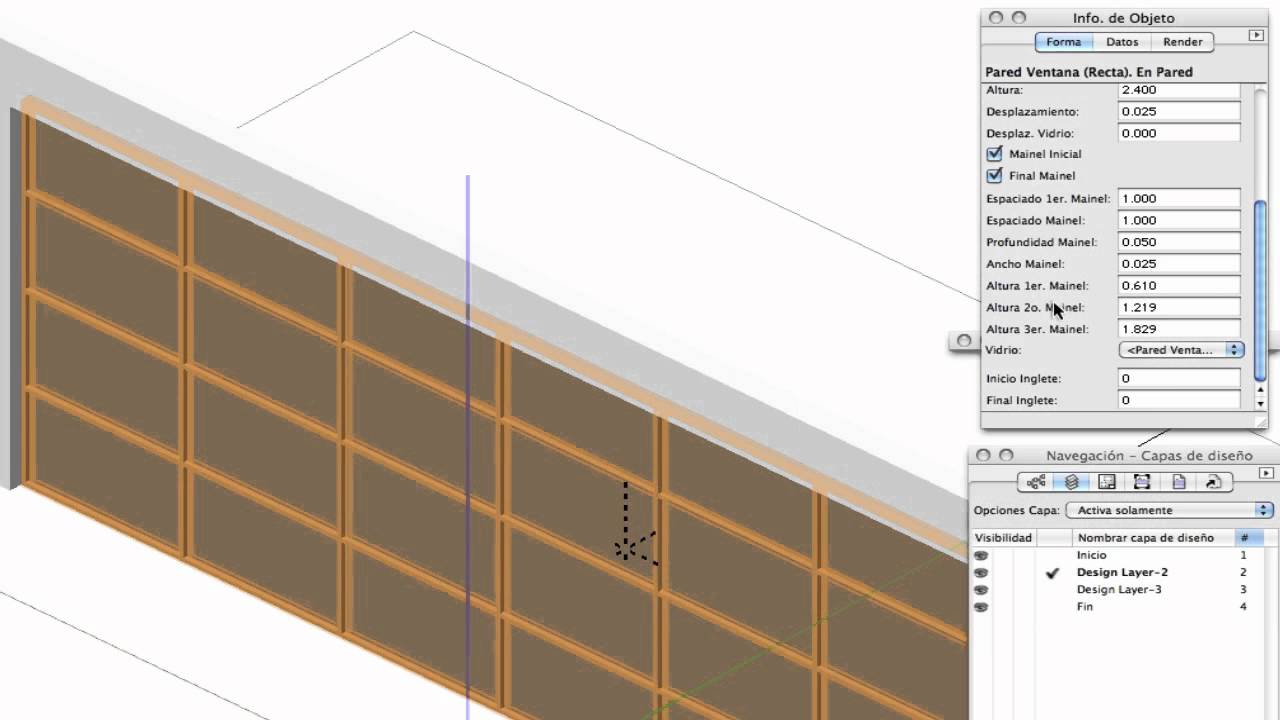The image size is (1280, 720).
Task: Click the 'Pared Ventana (Recta). En Pared' title
Action: pos(1089,72)
